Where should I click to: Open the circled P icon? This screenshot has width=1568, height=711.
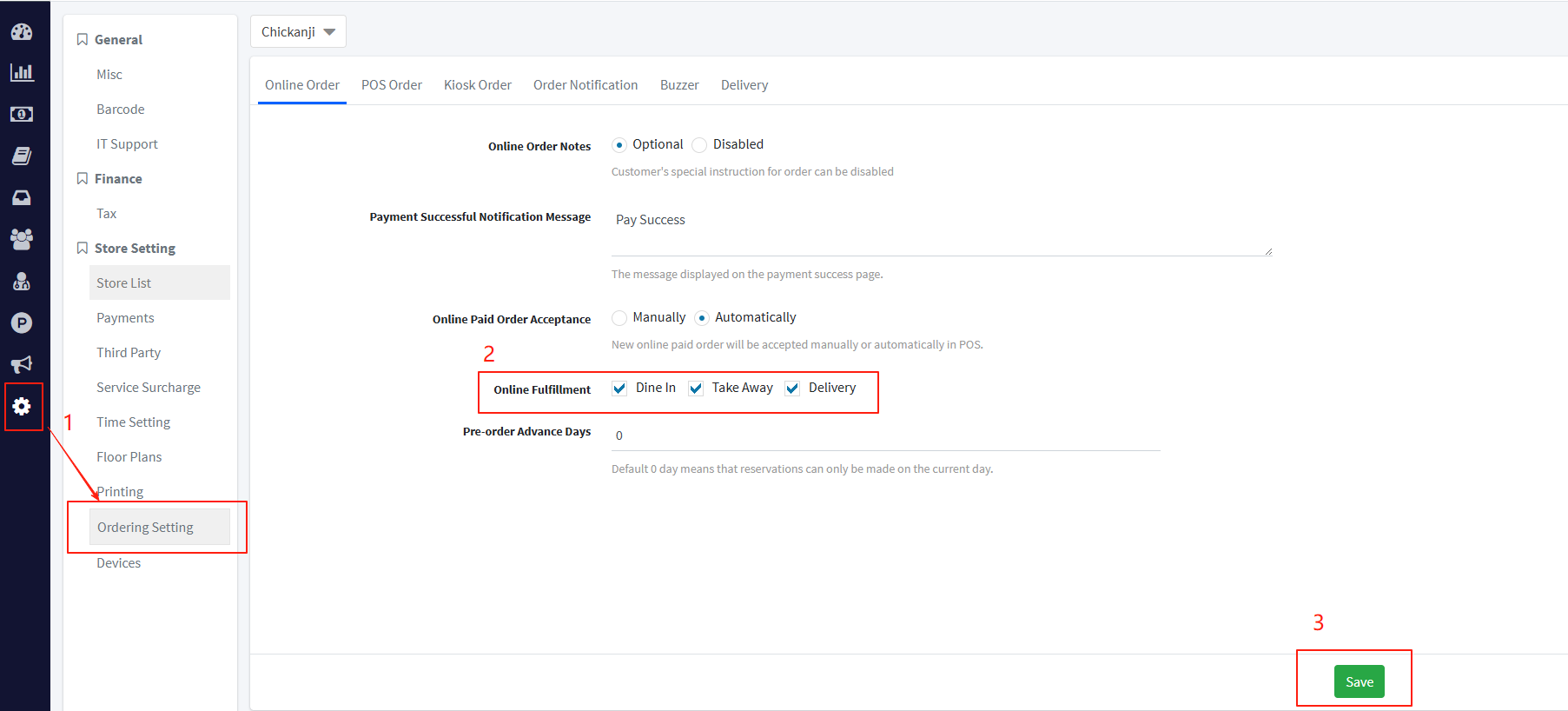pyautogui.click(x=22, y=322)
